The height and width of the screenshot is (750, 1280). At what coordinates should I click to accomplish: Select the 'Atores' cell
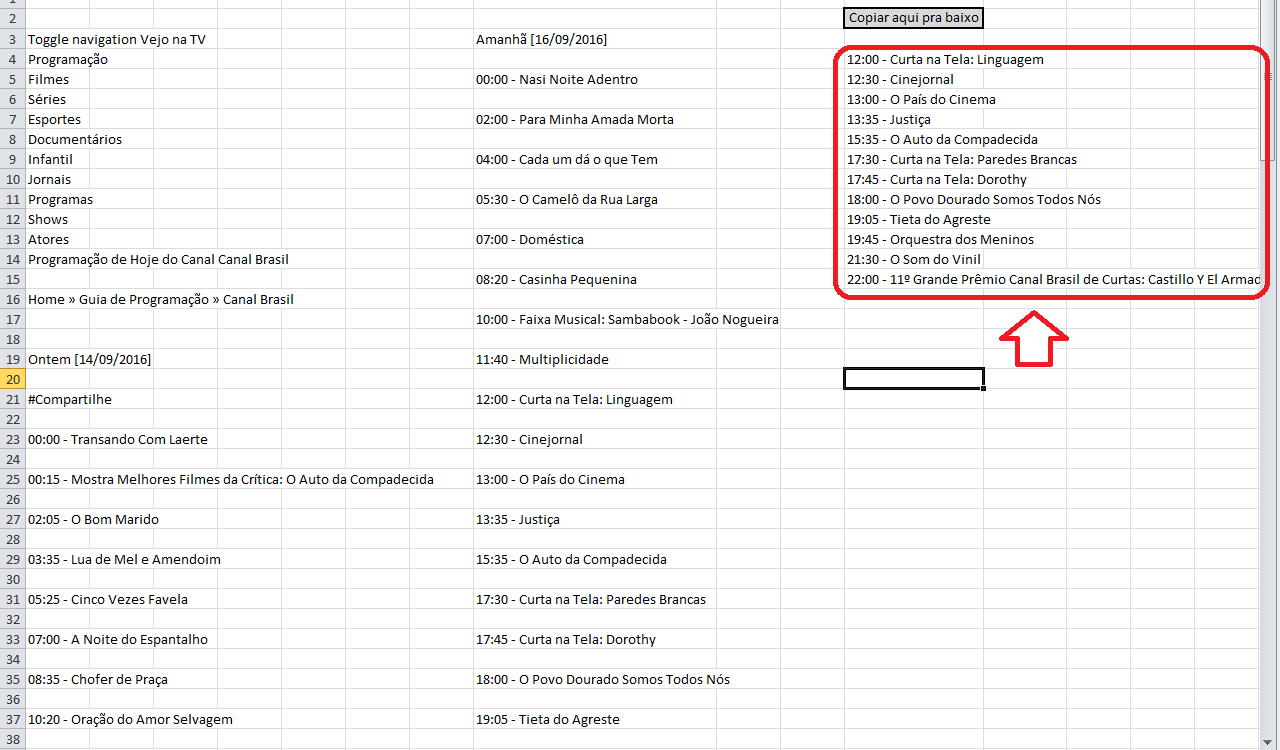pyautogui.click(x=49, y=239)
